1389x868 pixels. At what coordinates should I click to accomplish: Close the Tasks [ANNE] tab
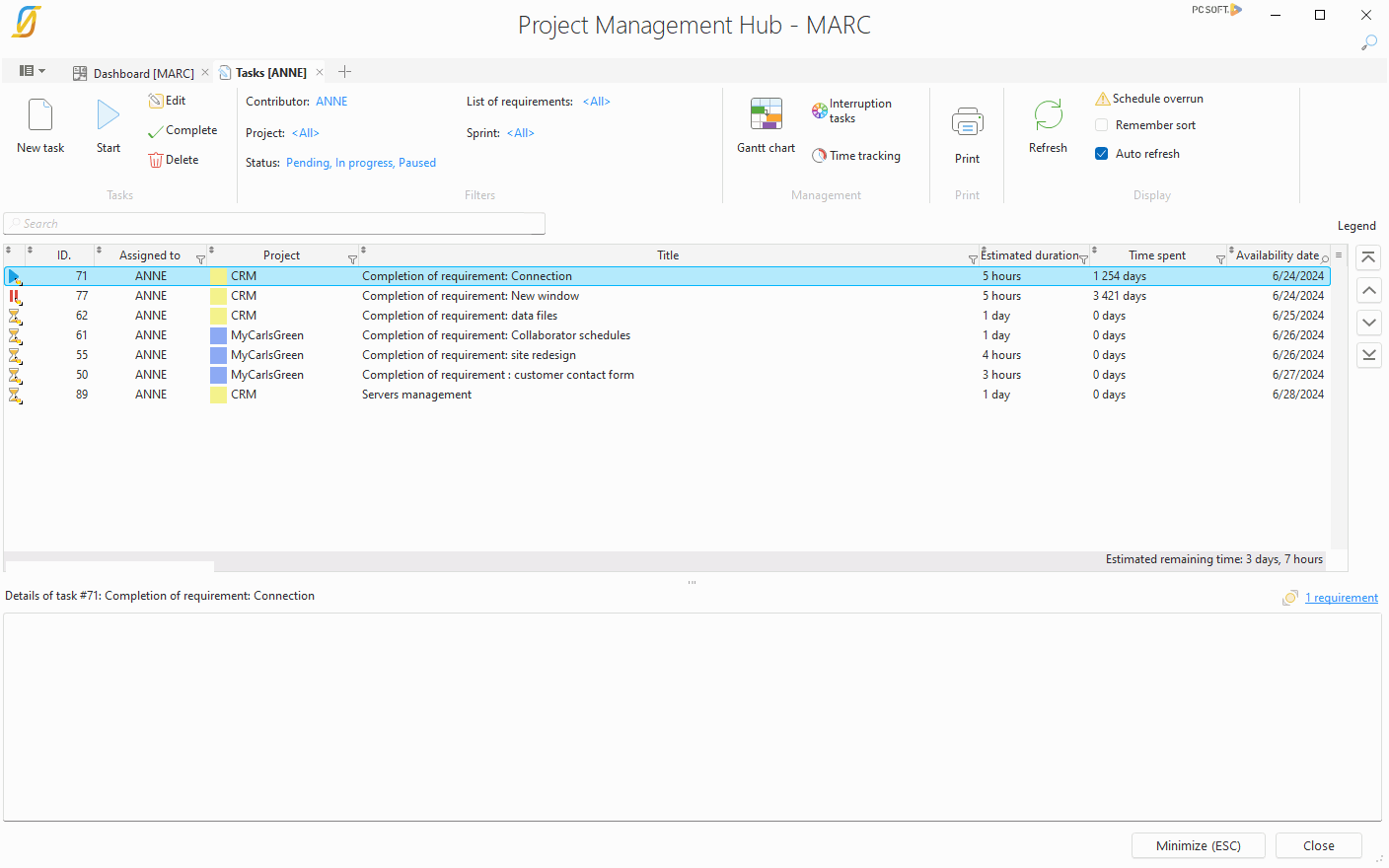320,72
